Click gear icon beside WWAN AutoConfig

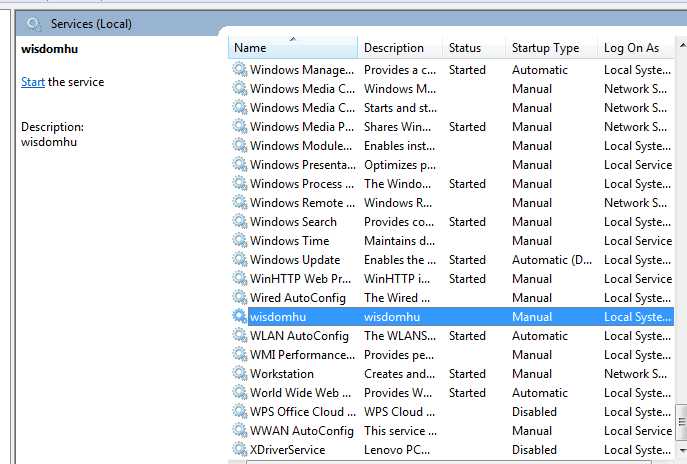click(240, 431)
